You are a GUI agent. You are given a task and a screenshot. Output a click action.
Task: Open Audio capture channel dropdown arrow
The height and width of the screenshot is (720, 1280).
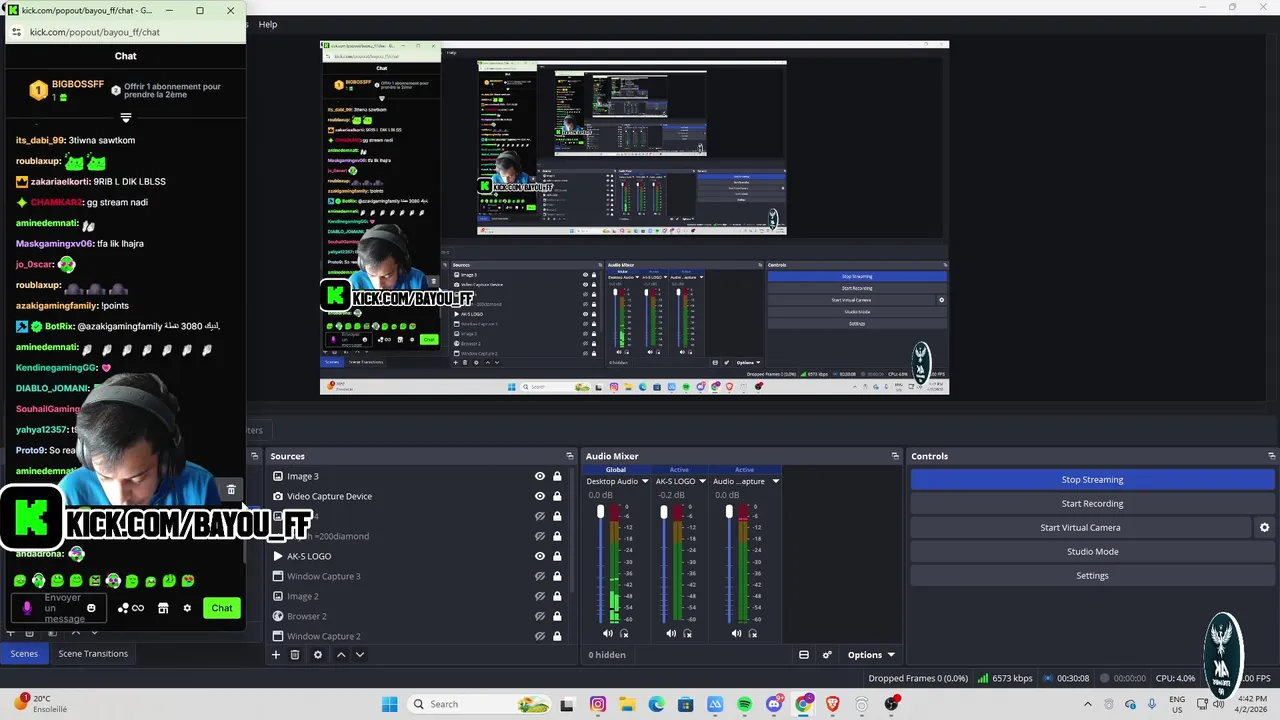coord(775,481)
